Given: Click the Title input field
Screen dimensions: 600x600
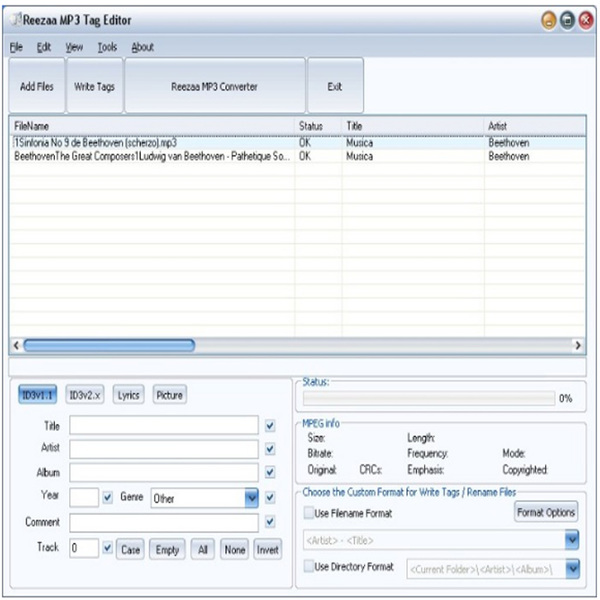Looking at the screenshot, I should coord(164,425).
